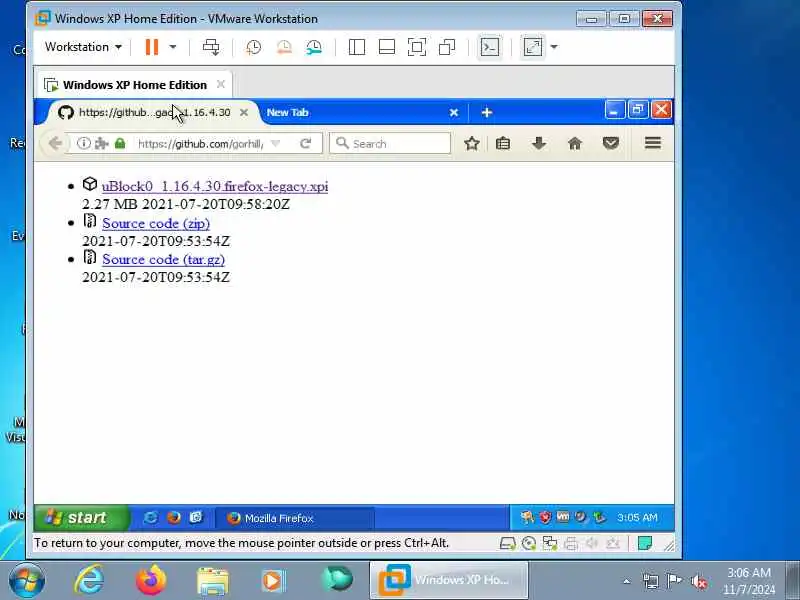Open Action Center flag in tray
This screenshot has width=800, height=600.
[674, 581]
